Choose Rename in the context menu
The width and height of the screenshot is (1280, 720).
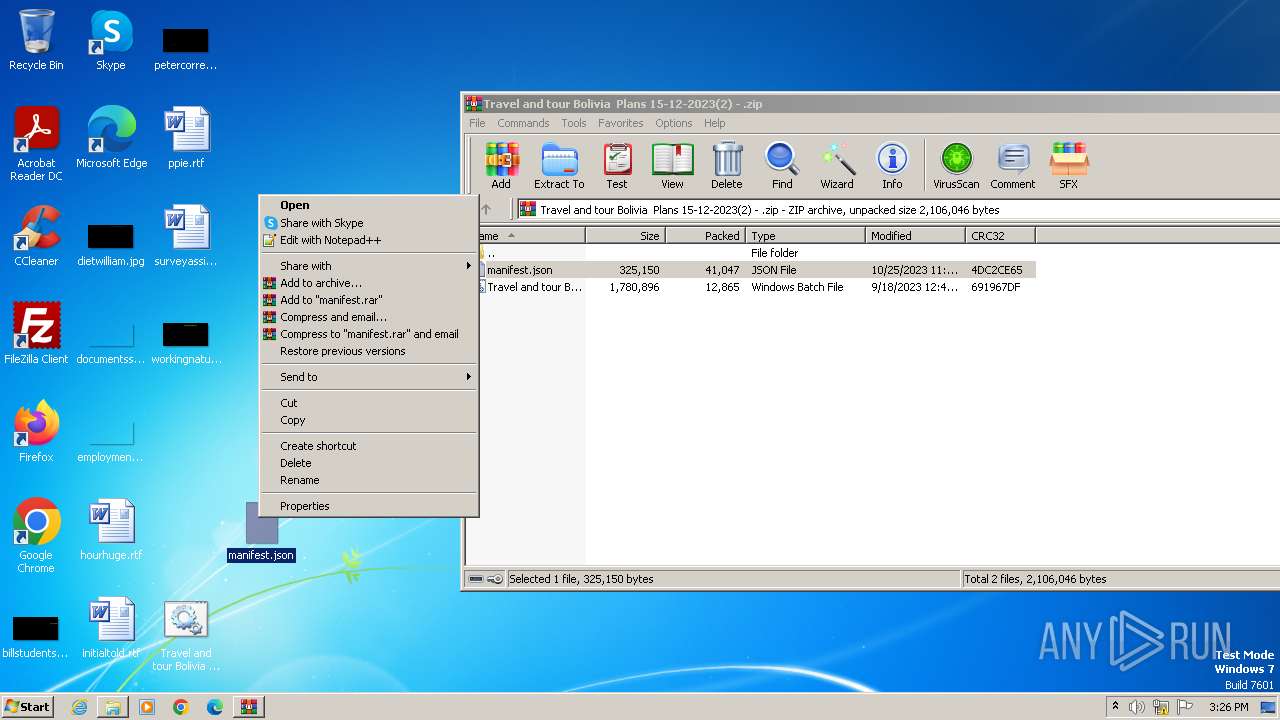[369, 480]
